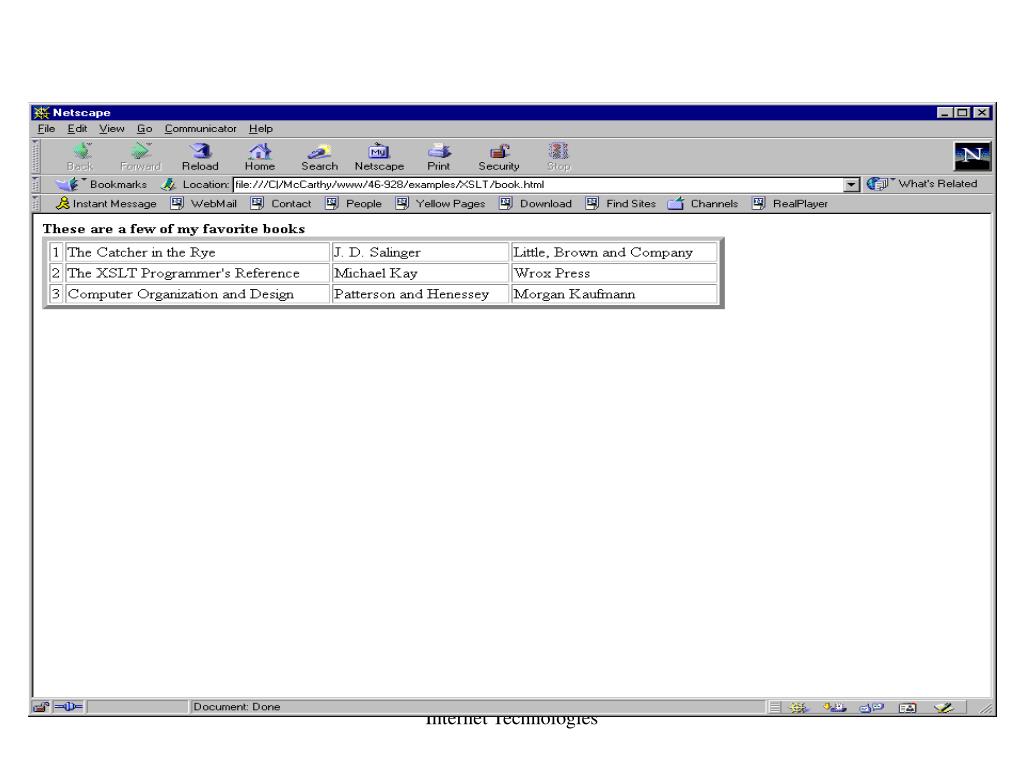The image size is (1024, 768).
Task: Click the J. D. Salinger cell
Action: [420, 252]
